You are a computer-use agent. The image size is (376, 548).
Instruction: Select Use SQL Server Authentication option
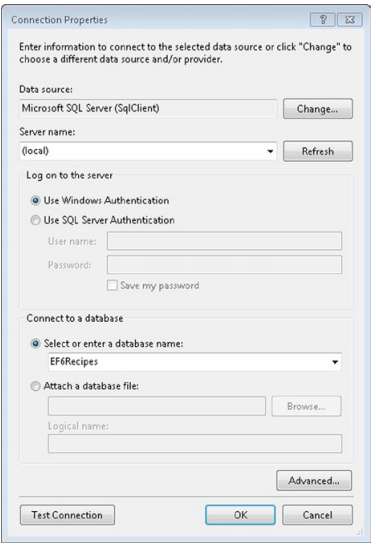tap(35, 220)
